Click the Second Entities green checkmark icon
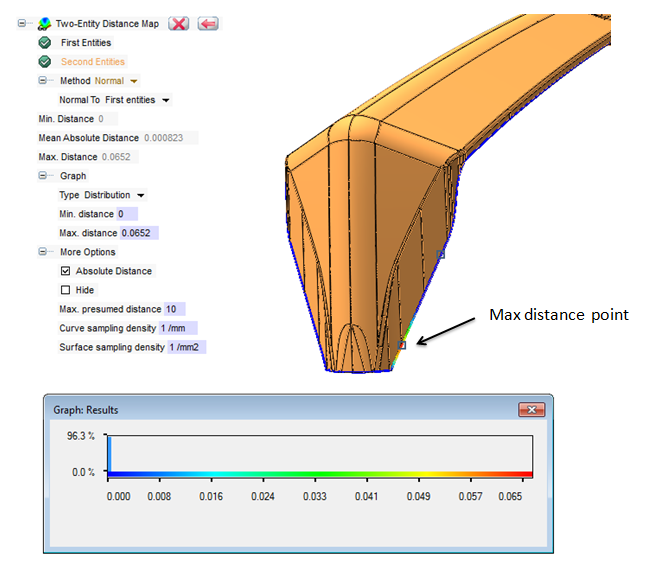 45,62
